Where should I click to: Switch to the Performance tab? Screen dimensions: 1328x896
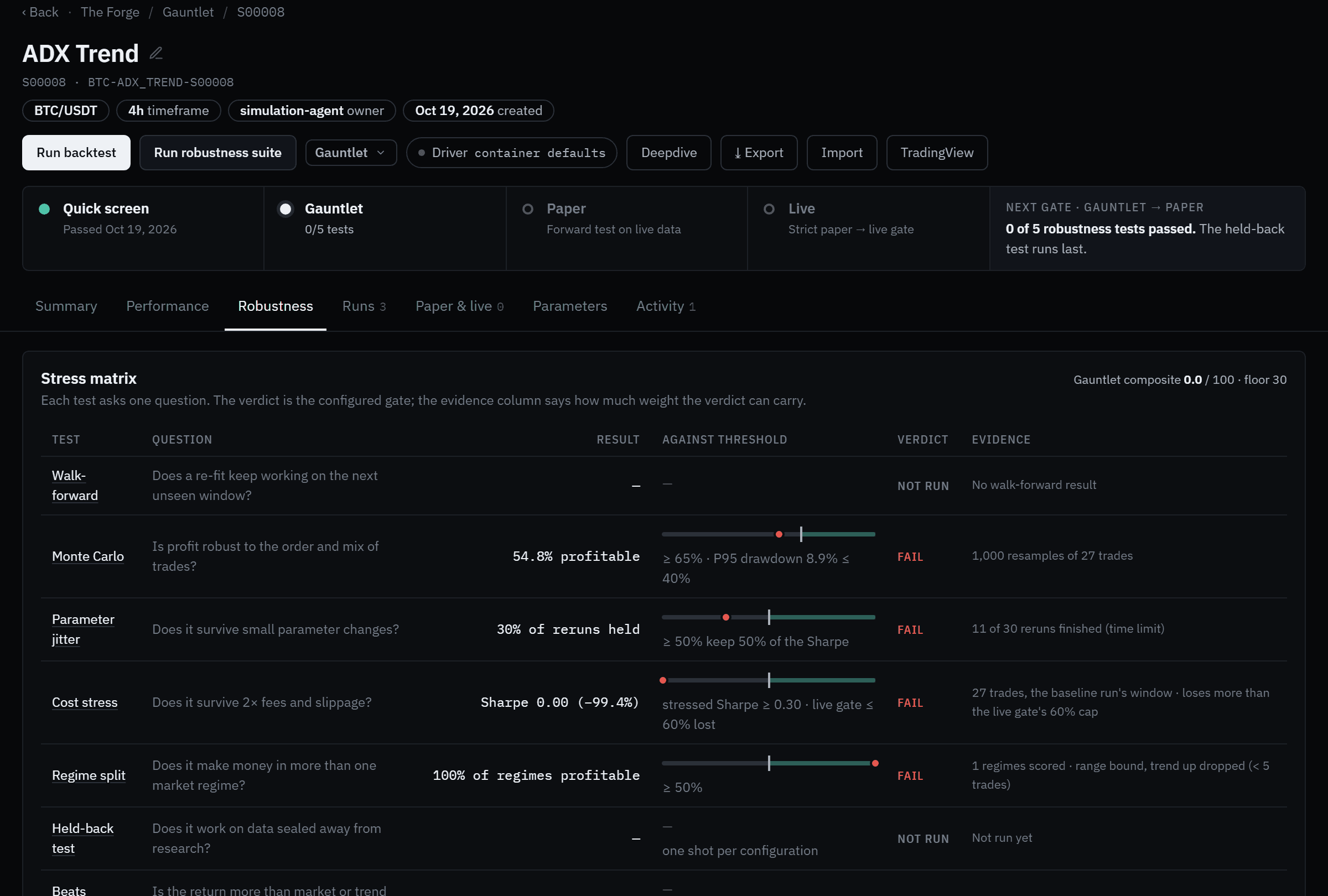click(x=168, y=306)
